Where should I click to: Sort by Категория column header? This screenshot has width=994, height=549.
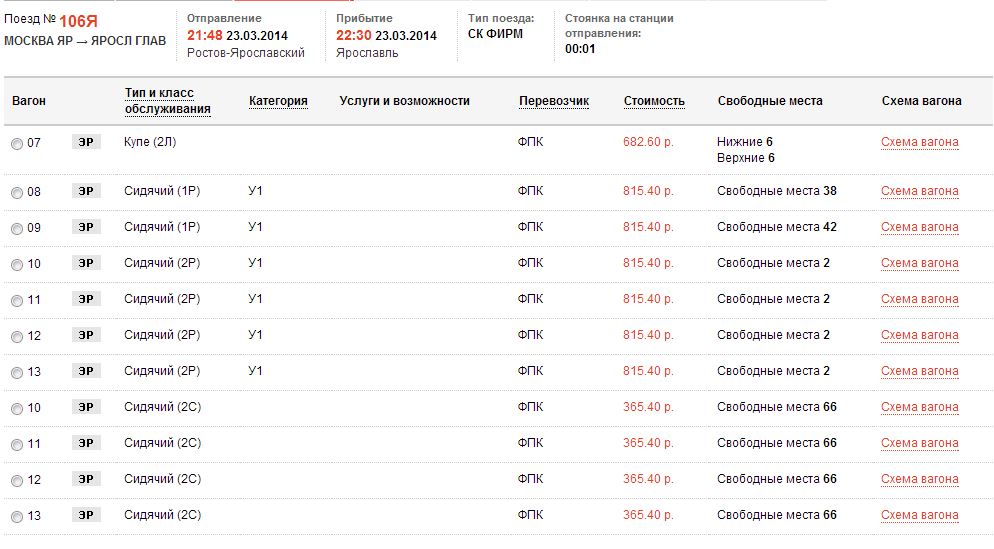[x=278, y=101]
